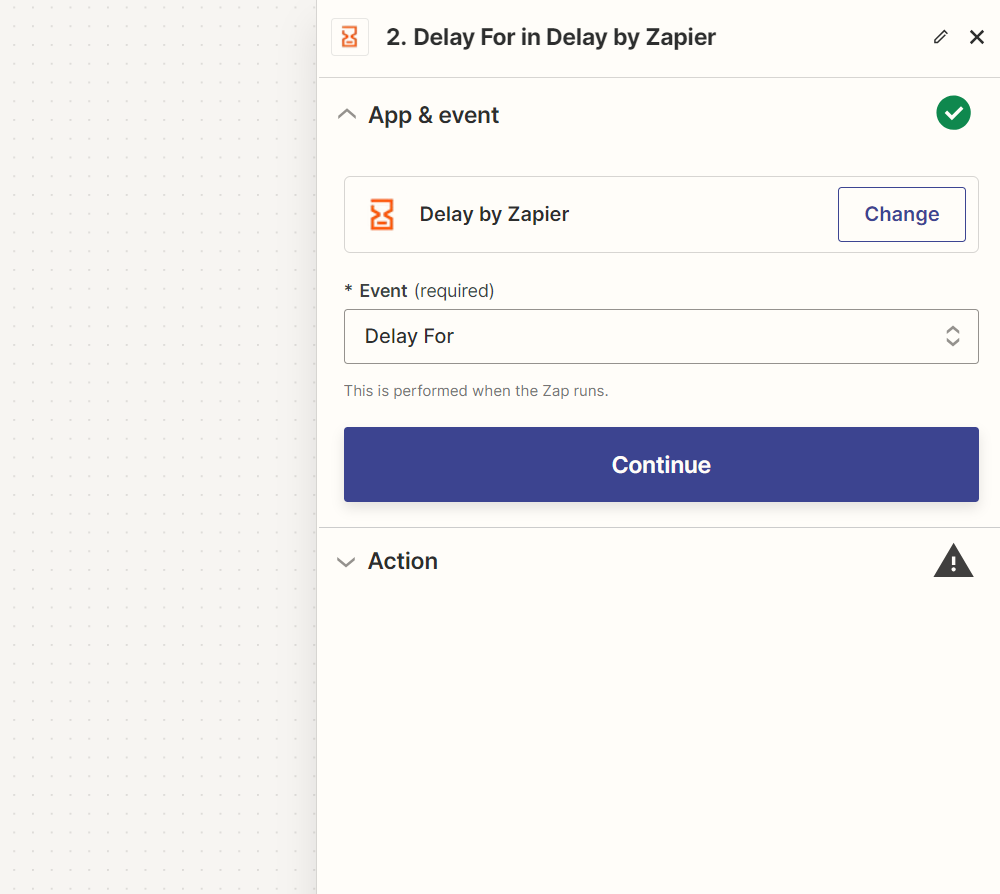Click the "Event (required)" field label
Viewport: 1000px width, 894px height.
coord(420,291)
